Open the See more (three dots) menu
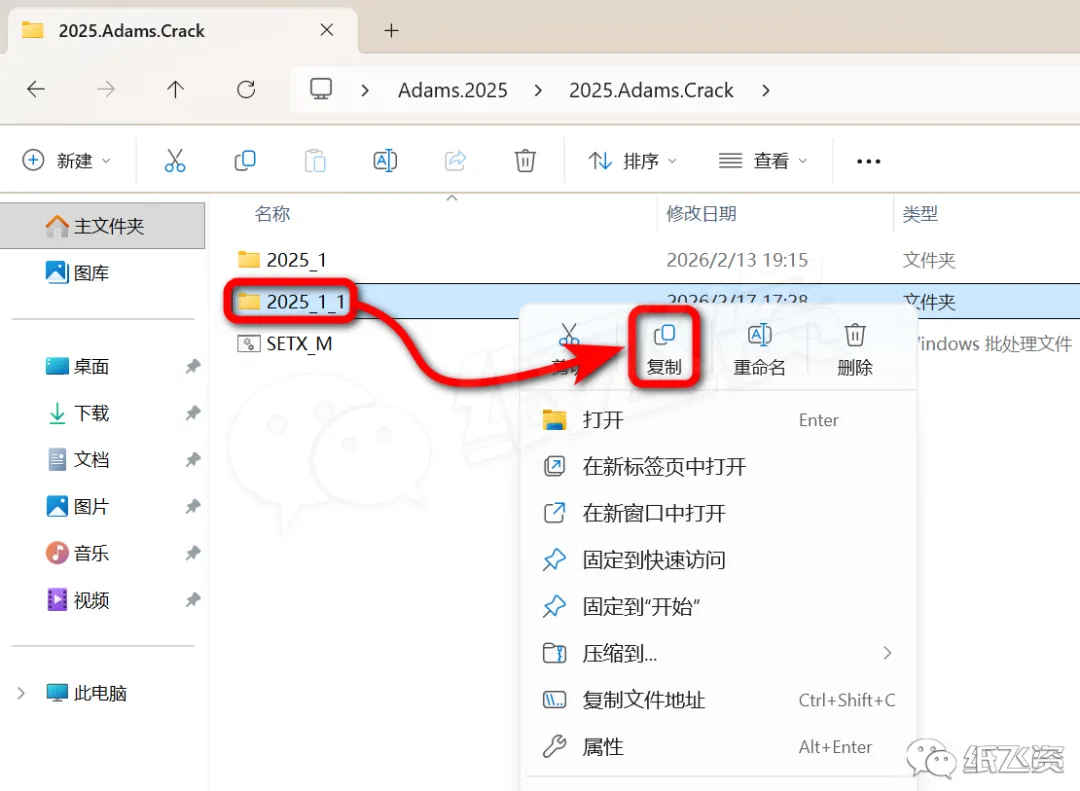This screenshot has width=1080, height=791. tap(869, 161)
